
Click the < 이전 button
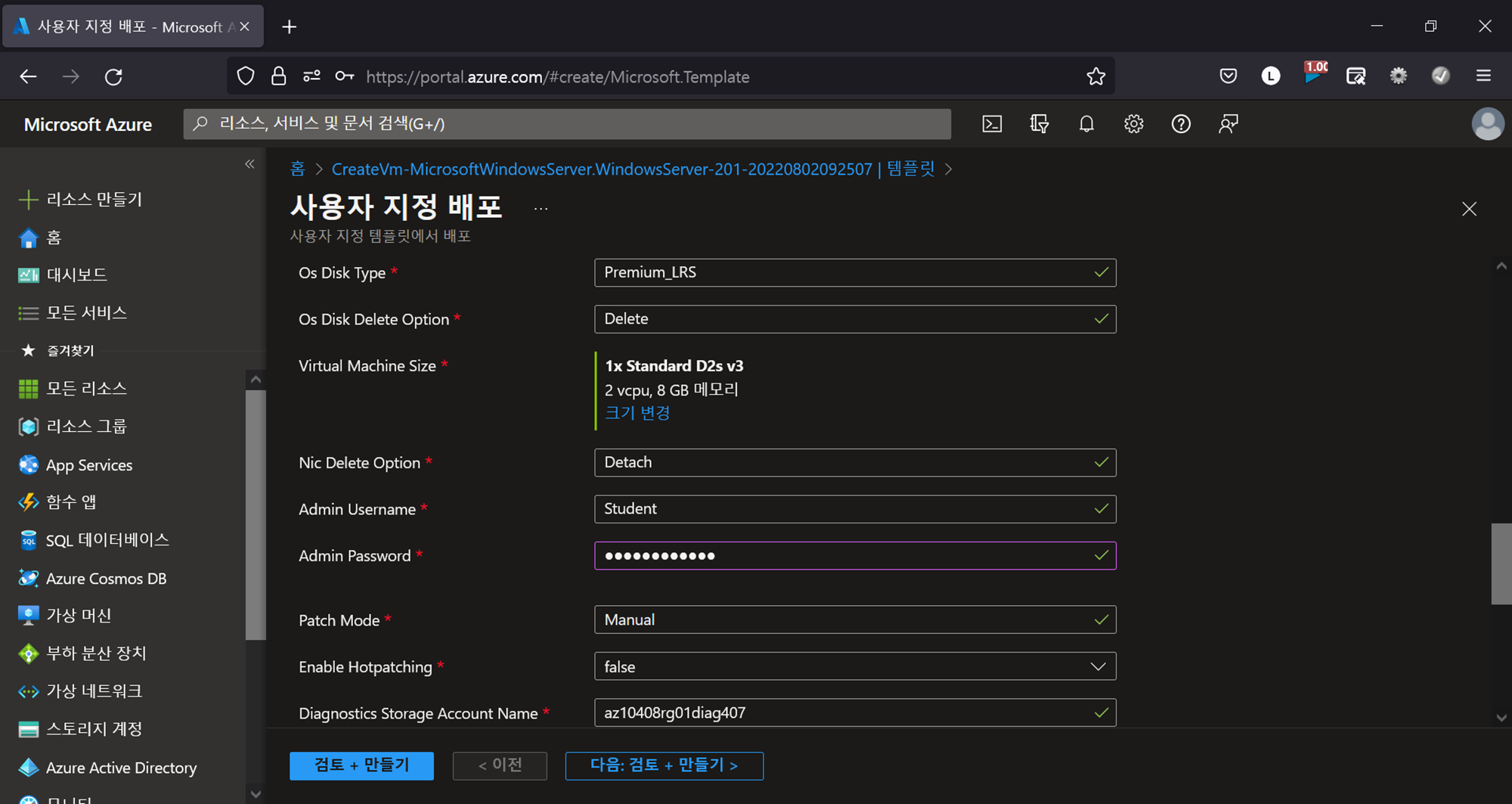[500, 765]
